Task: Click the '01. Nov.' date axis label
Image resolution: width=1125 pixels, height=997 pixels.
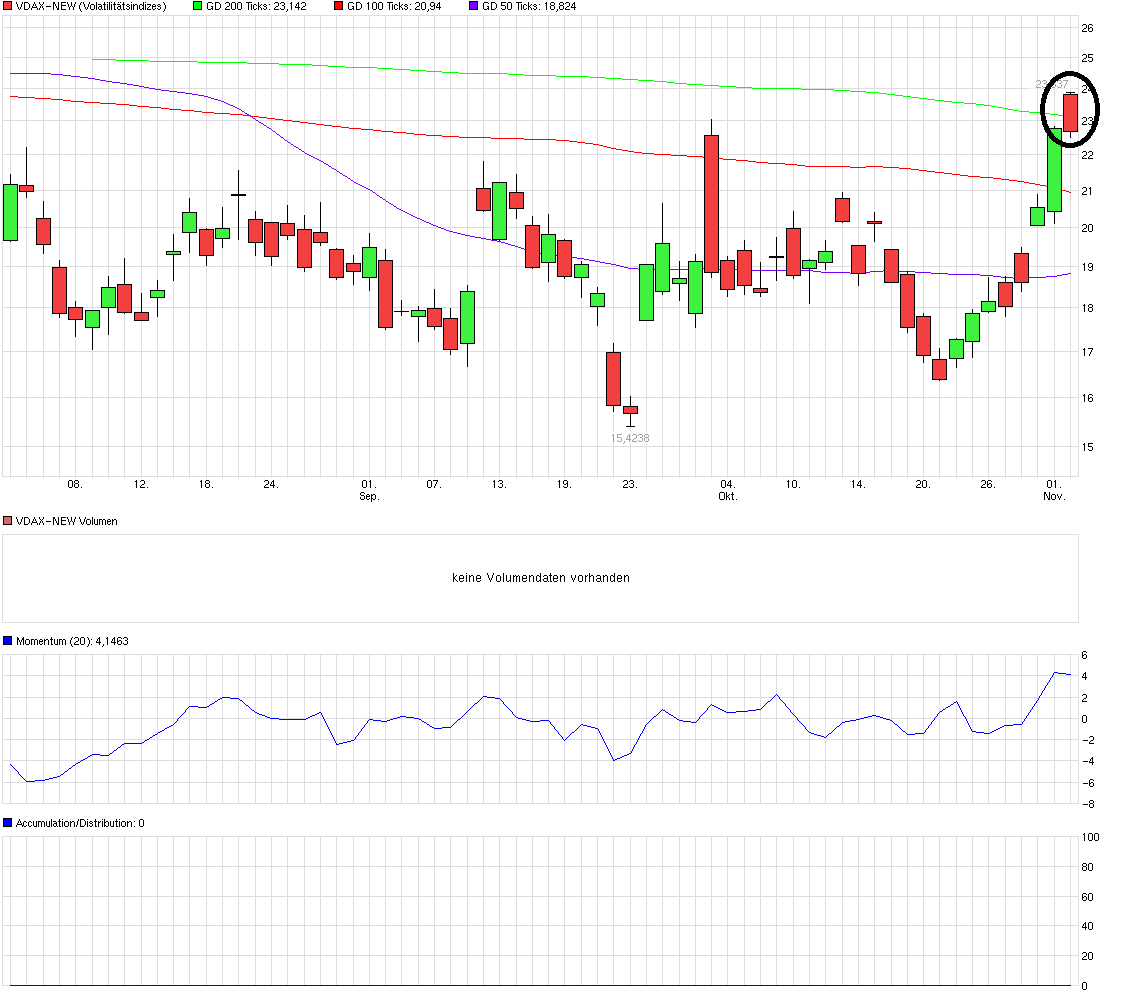Action: click(1054, 491)
